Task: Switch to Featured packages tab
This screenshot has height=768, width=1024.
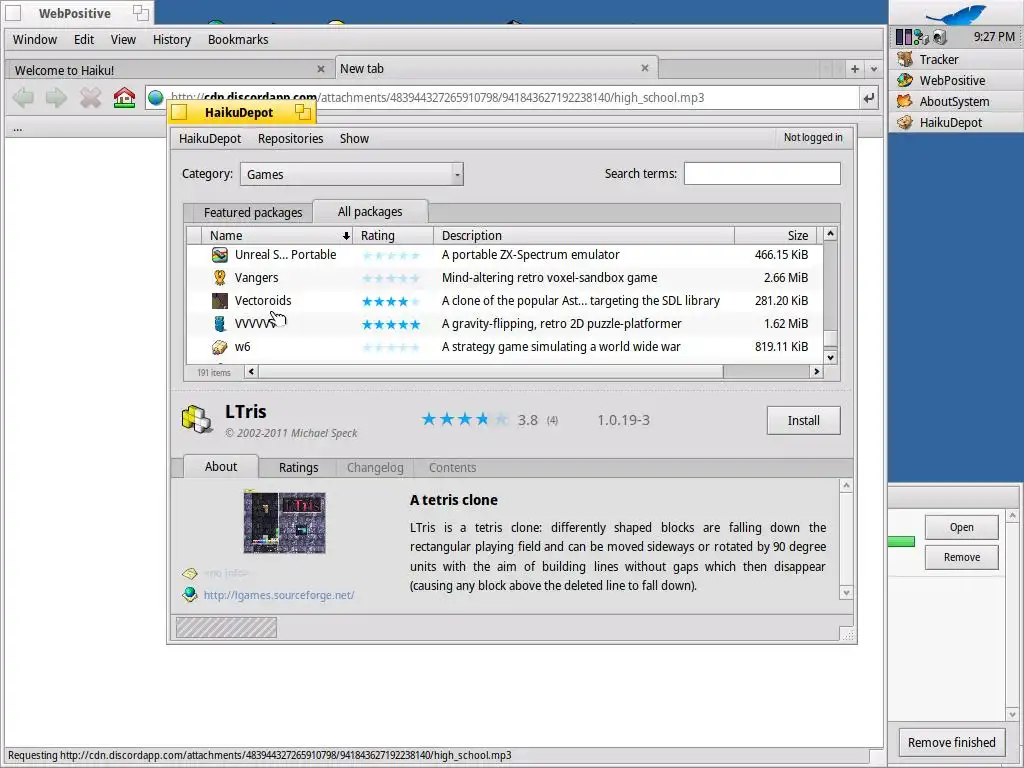Action: tap(253, 212)
